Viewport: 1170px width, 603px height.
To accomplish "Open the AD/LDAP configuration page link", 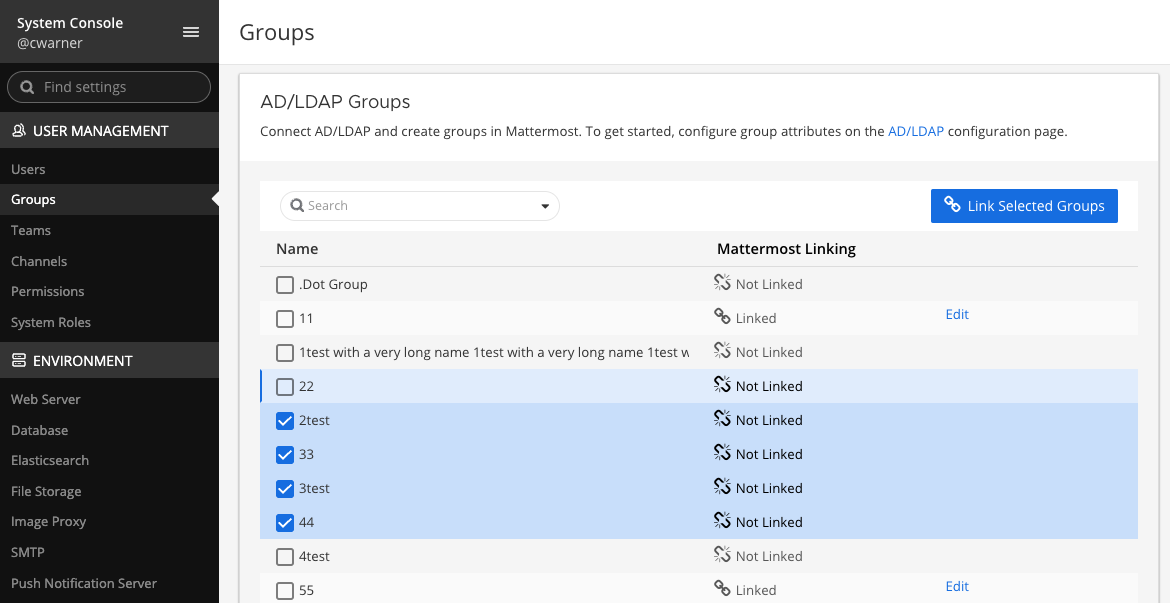I will tap(916, 130).
